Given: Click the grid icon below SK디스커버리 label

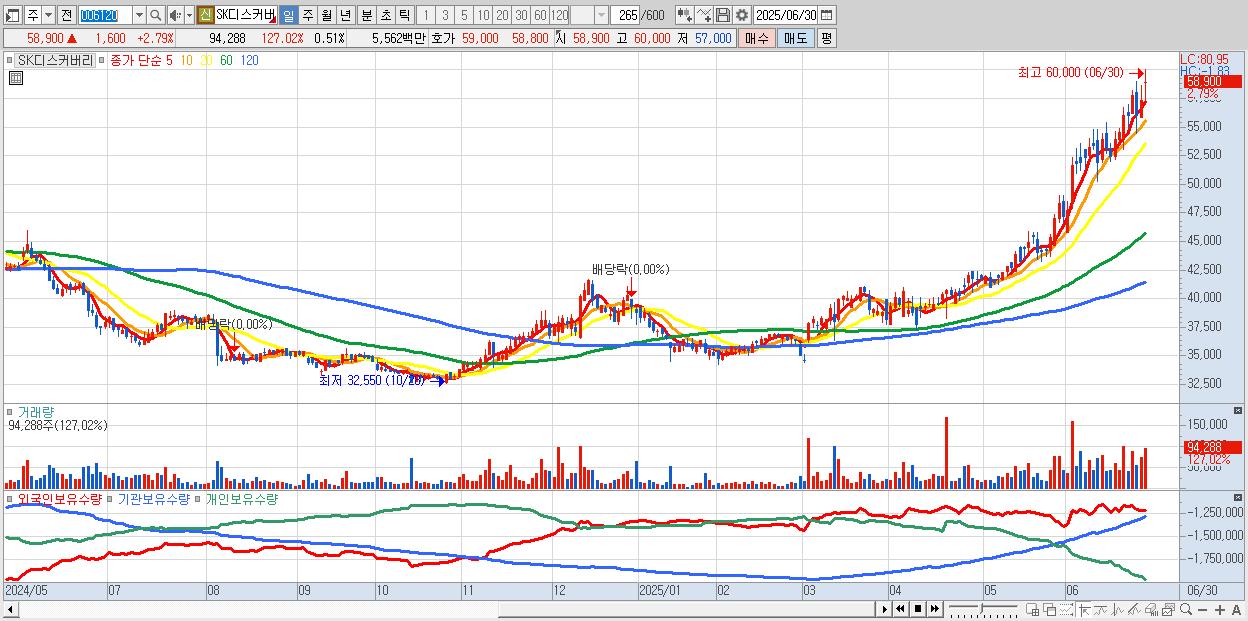Looking at the screenshot, I should (x=15, y=78).
